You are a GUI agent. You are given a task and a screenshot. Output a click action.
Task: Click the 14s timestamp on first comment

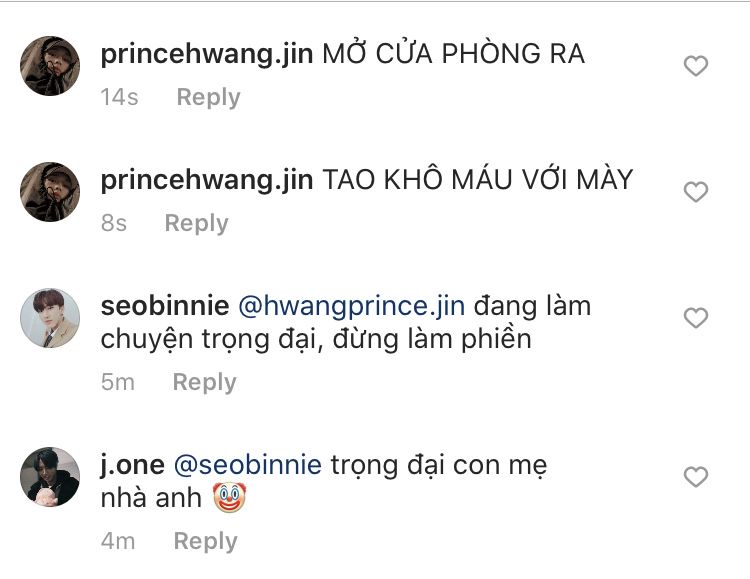pos(120,97)
